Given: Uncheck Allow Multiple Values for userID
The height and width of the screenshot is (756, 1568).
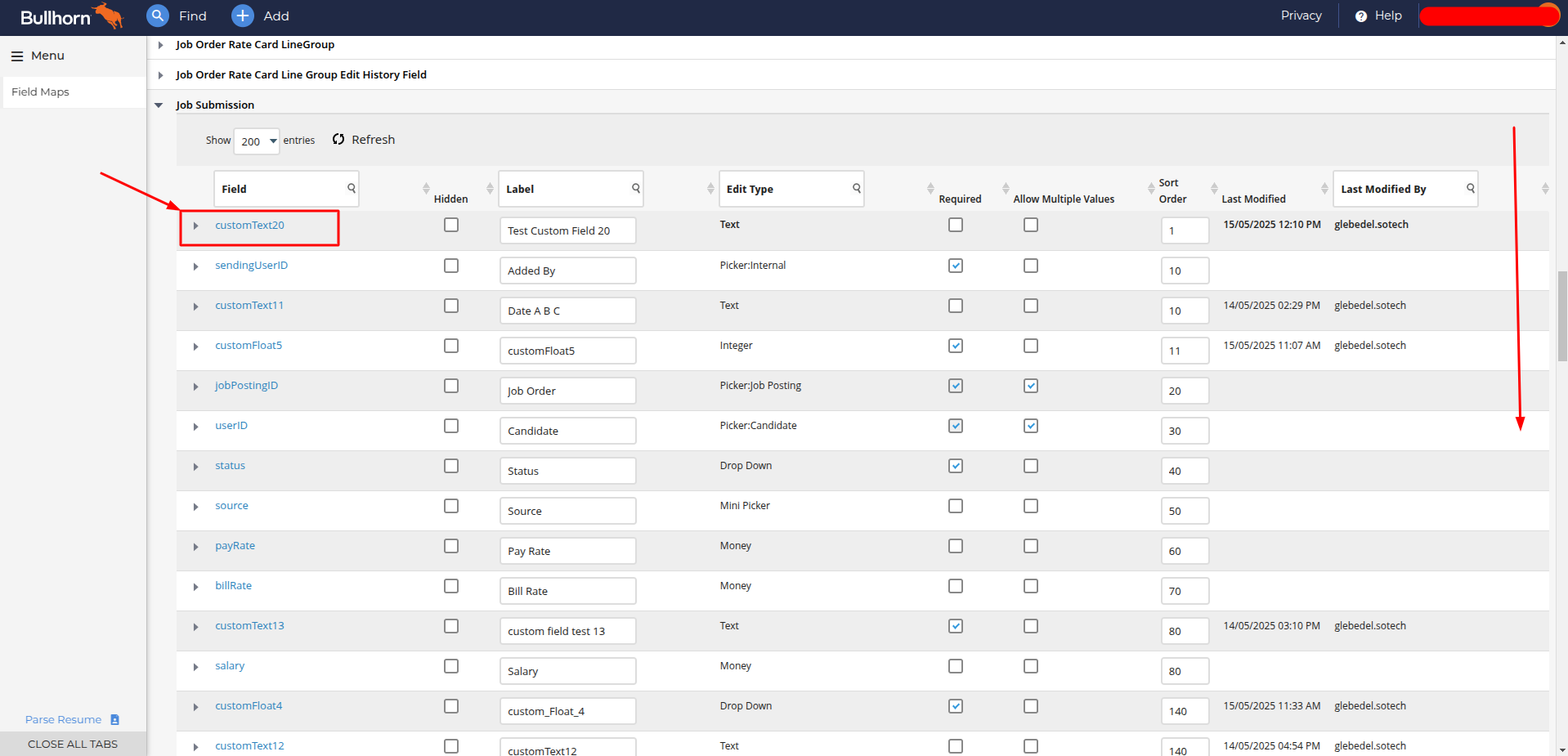Looking at the screenshot, I should click(1031, 426).
